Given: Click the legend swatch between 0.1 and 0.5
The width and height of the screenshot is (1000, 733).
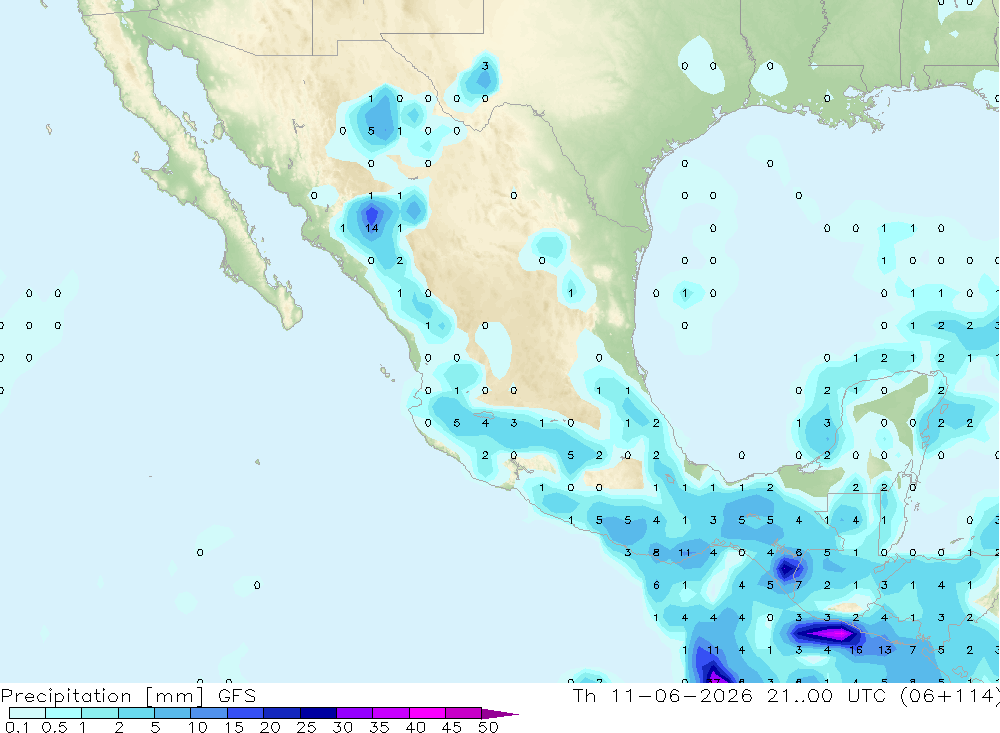Looking at the screenshot, I should [x=27, y=713].
